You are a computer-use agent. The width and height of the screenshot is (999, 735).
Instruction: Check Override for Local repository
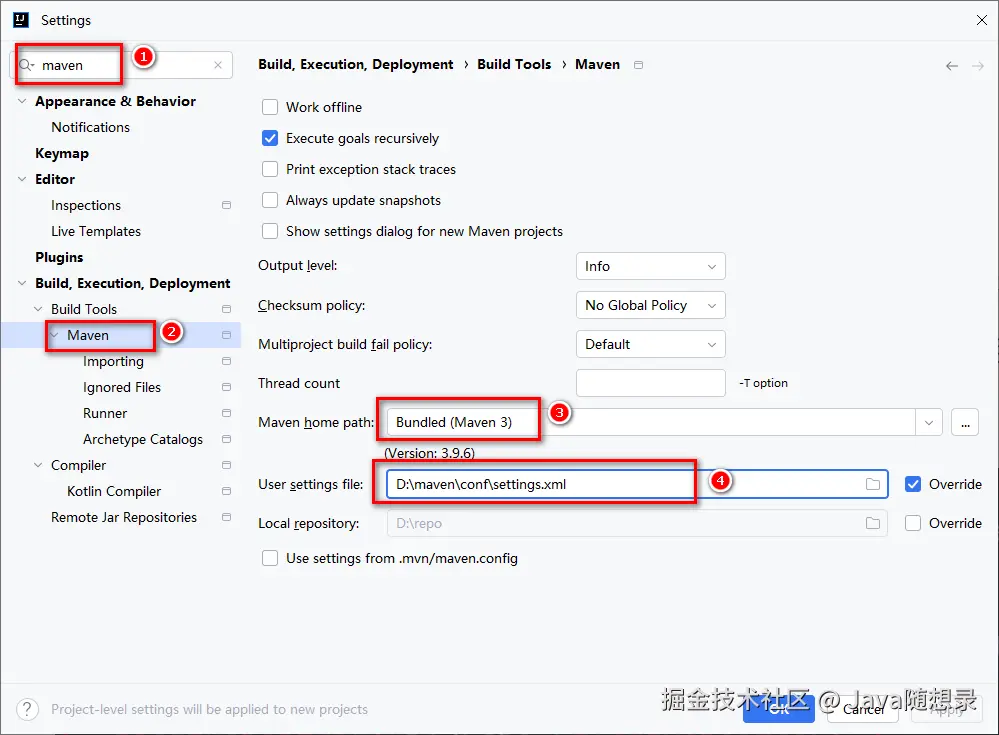913,523
